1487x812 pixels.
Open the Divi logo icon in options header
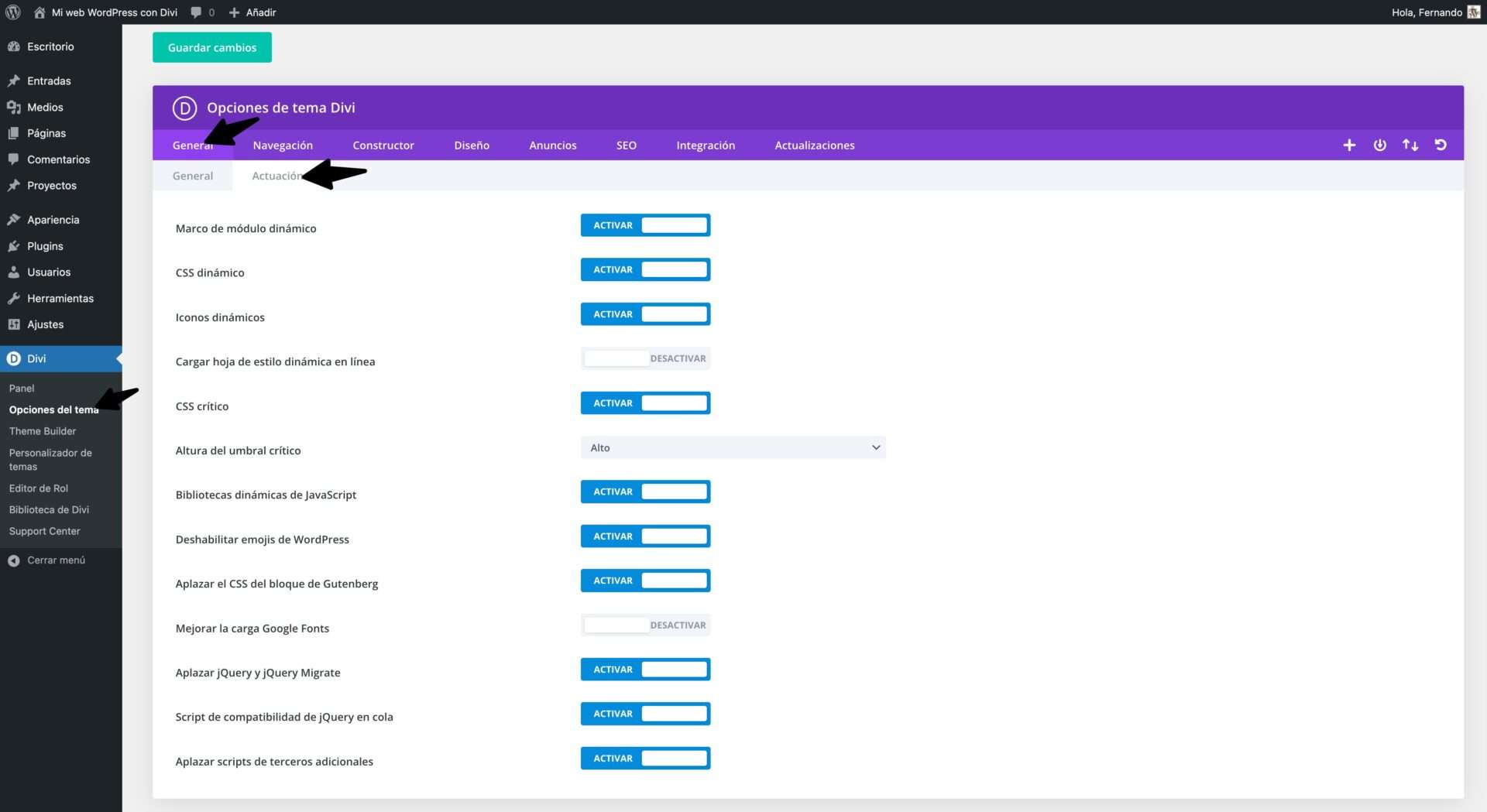point(184,108)
